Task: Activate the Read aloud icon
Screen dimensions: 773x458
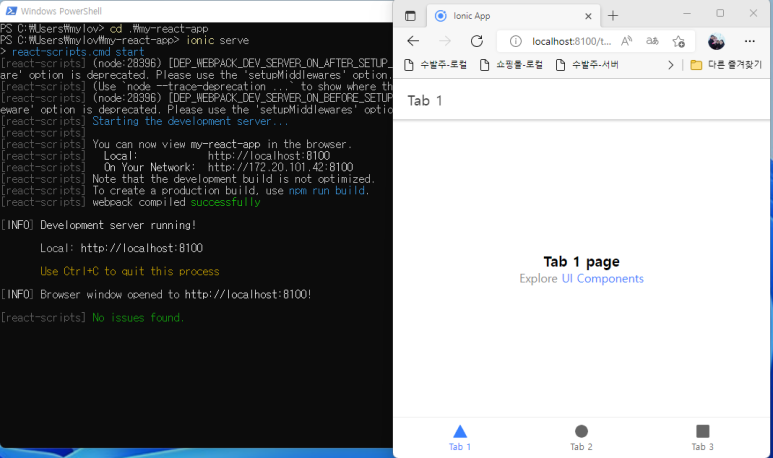Action: [x=626, y=41]
